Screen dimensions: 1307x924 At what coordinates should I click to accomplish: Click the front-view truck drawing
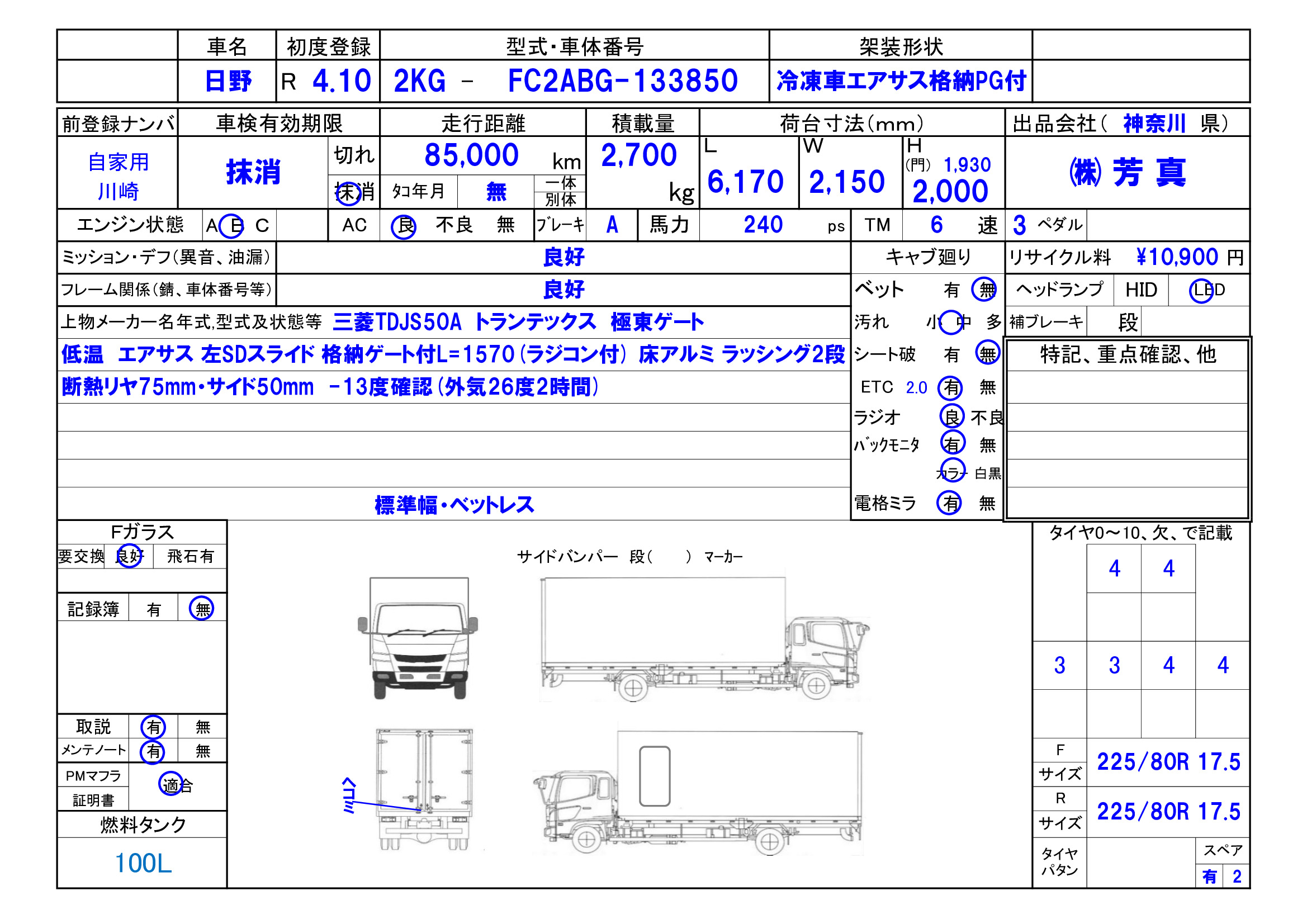(418, 638)
